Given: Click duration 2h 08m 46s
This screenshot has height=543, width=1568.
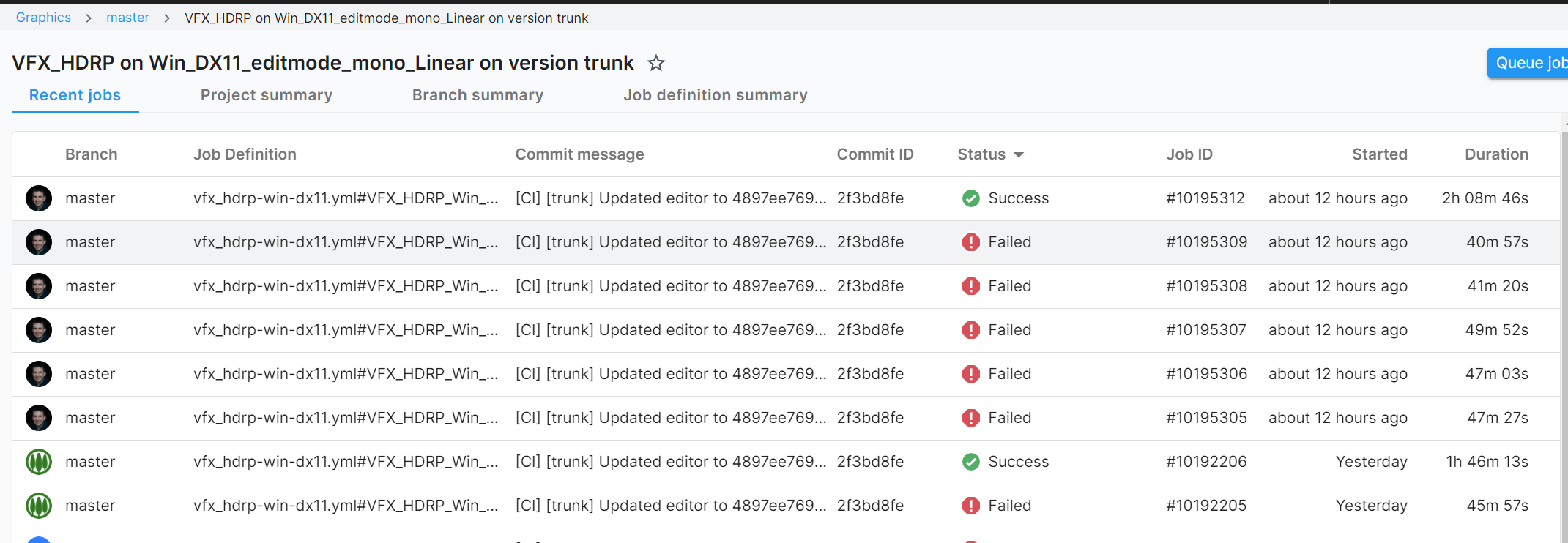Looking at the screenshot, I should pos(1485,198).
